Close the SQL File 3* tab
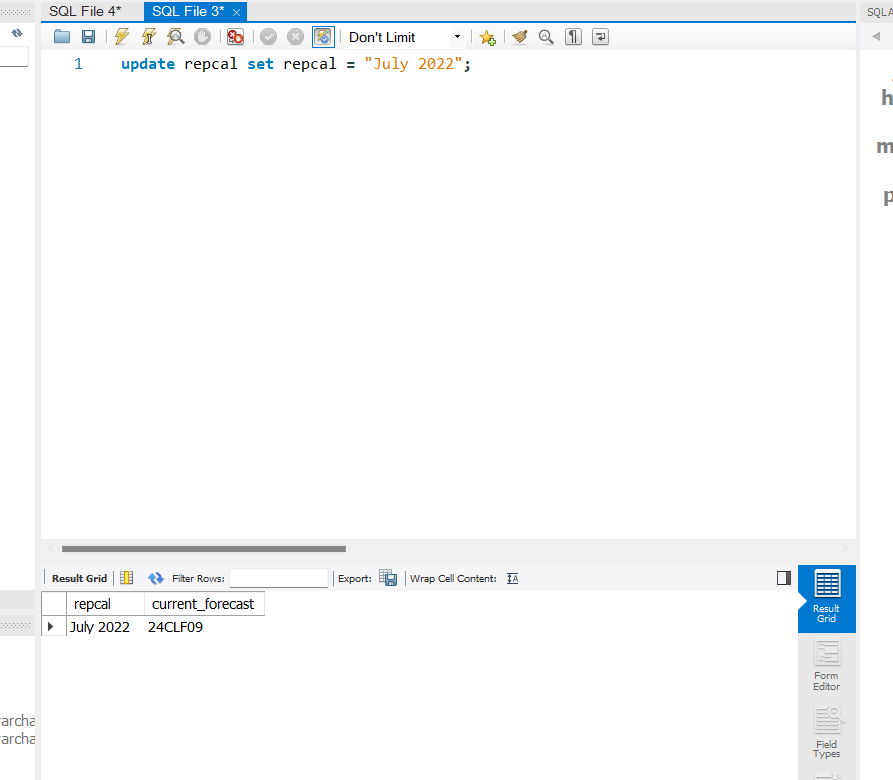Viewport: 893px width, 780px height. click(236, 12)
